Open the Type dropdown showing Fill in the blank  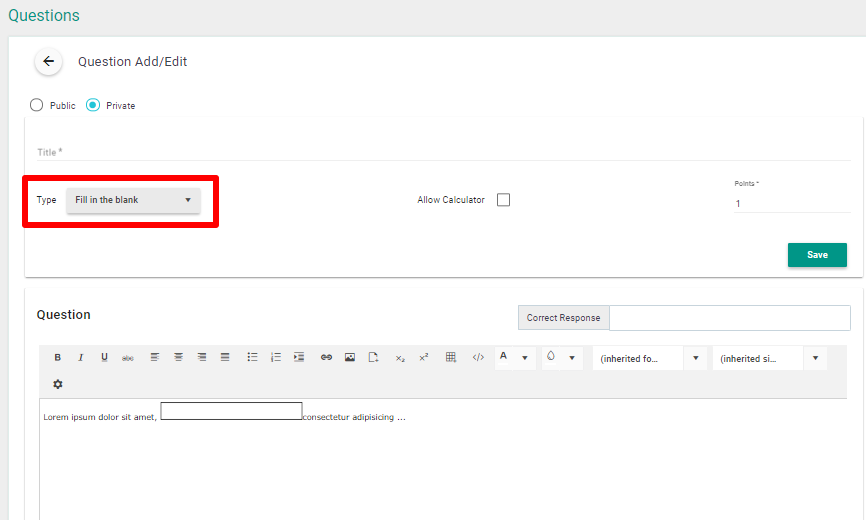(x=133, y=200)
